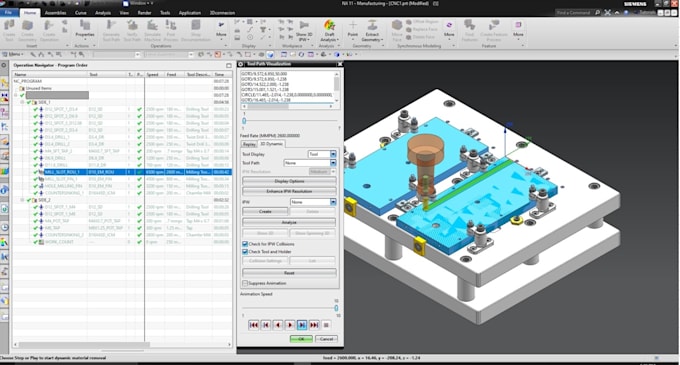Select the Replay tab in visualization dialog
Image resolution: width=680 pixels, height=365 pixels.
249,144
